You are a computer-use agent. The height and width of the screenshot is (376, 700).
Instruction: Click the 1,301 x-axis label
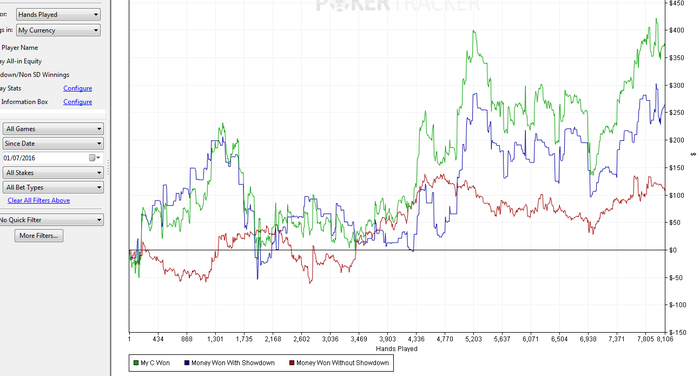[x=215, y=339]
